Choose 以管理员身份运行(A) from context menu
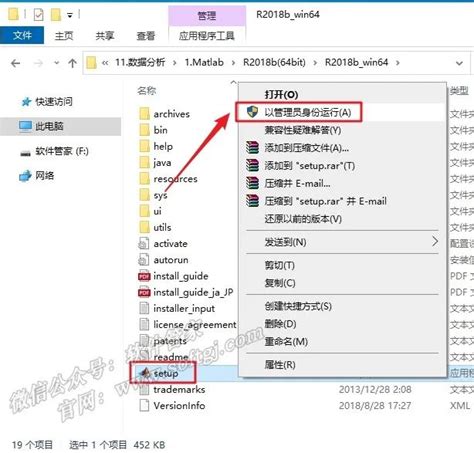 coord(342,112)
